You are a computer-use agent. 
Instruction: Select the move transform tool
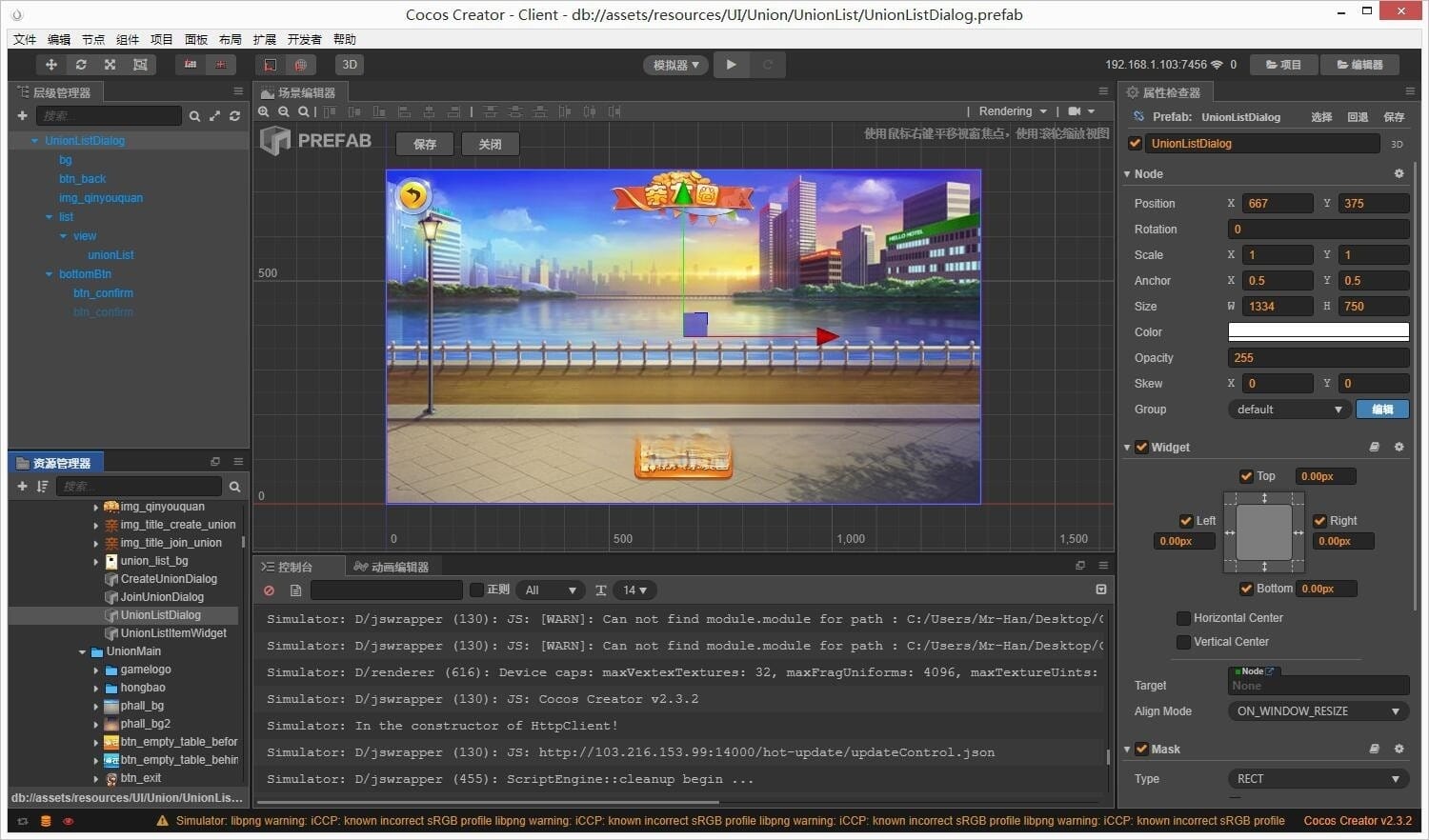point(50,65)
